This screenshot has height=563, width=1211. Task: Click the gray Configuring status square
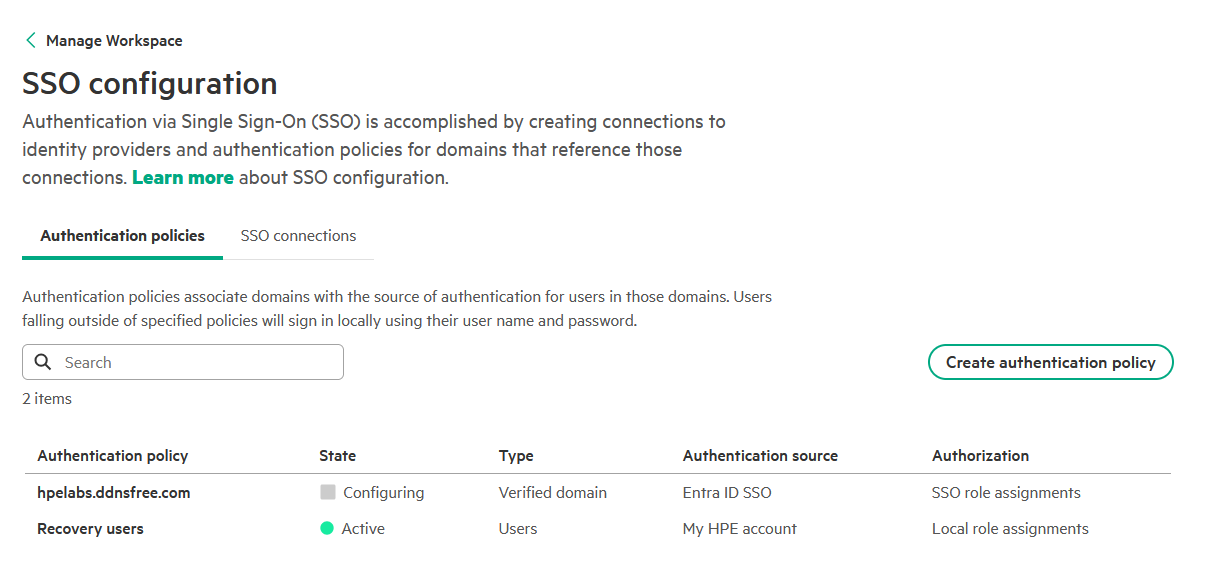tap(328, 492)
